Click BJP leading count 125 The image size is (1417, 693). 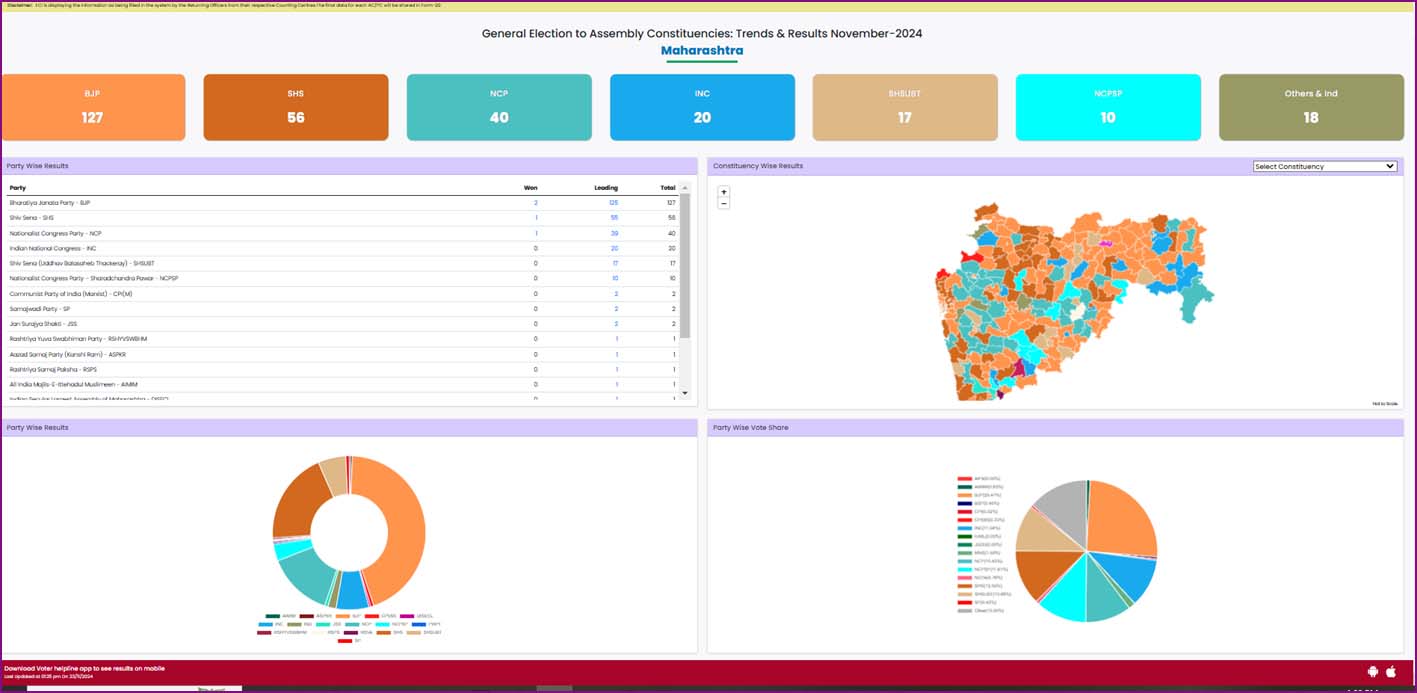pos(613,202)
